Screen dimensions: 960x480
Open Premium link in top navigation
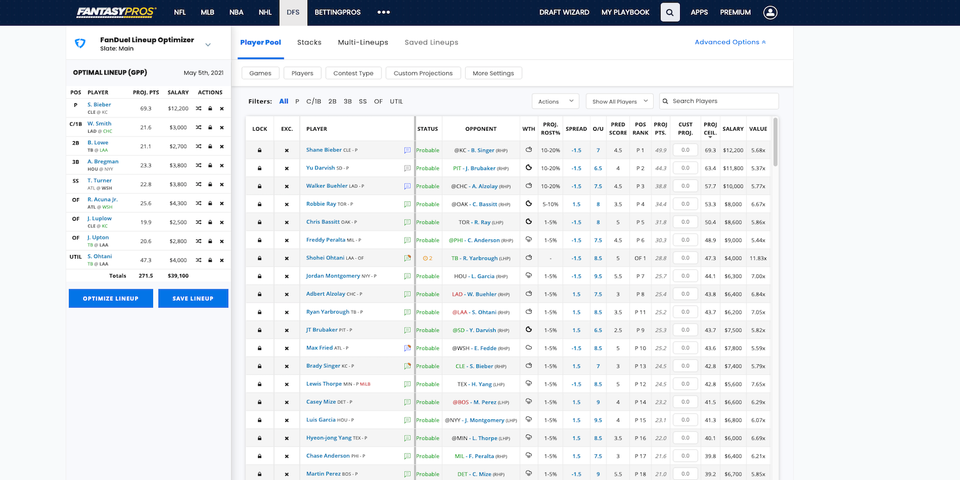(735, 12)
